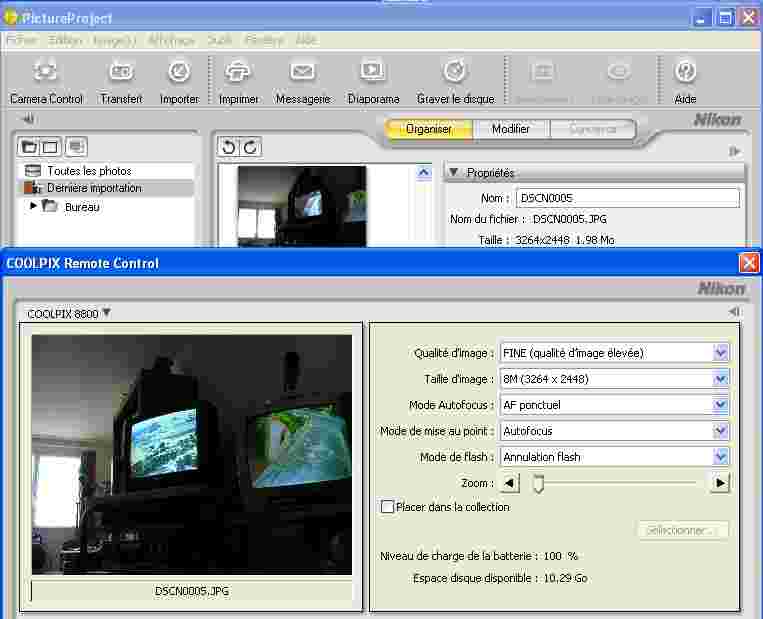Open the Edition menu
This screenshot has width=763, height=619.
coord(65,40)
